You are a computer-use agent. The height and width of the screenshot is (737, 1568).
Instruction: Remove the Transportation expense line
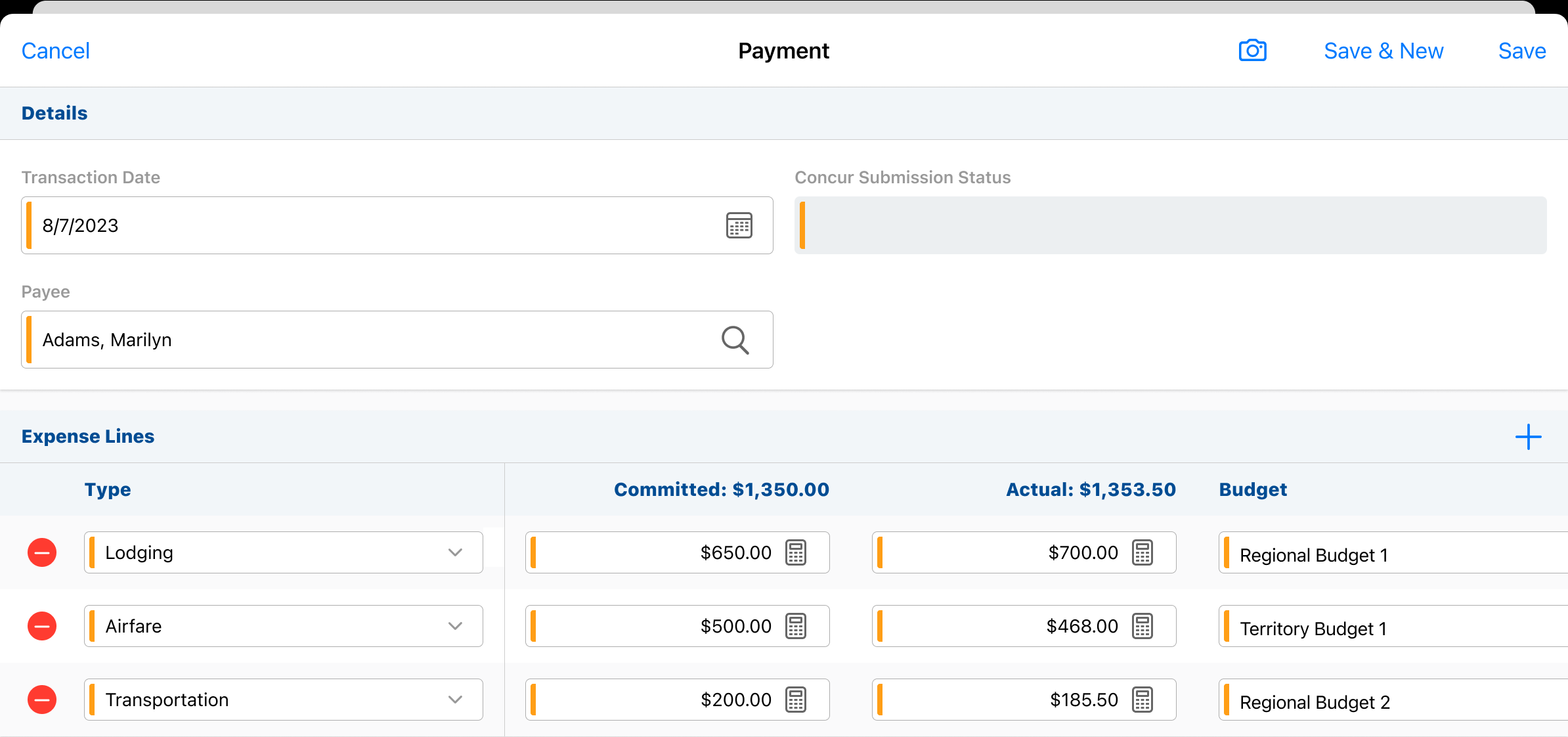(x=42, y=700)
